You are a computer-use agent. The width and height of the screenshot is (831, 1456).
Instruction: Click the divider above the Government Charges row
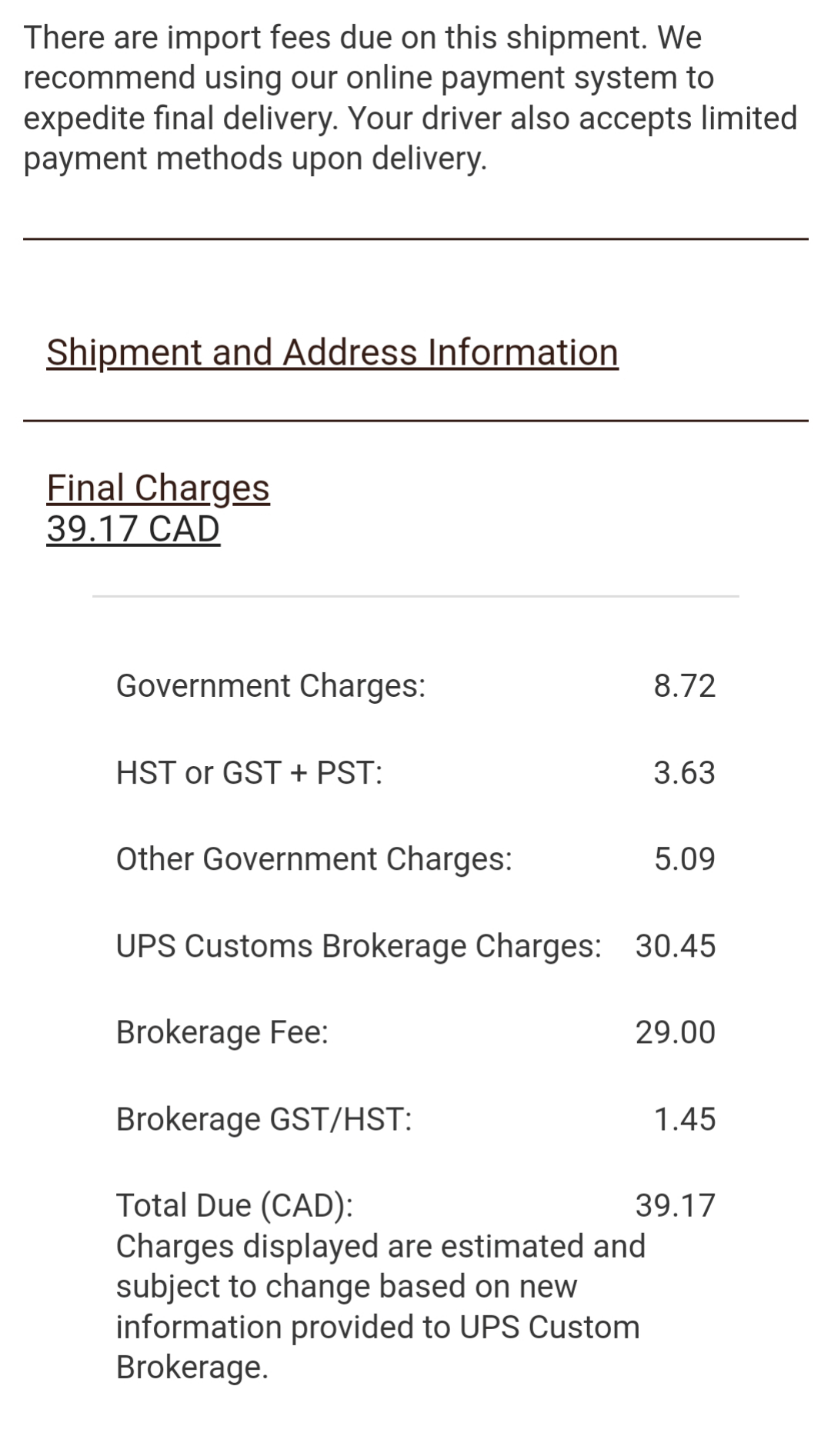(415, 596)
